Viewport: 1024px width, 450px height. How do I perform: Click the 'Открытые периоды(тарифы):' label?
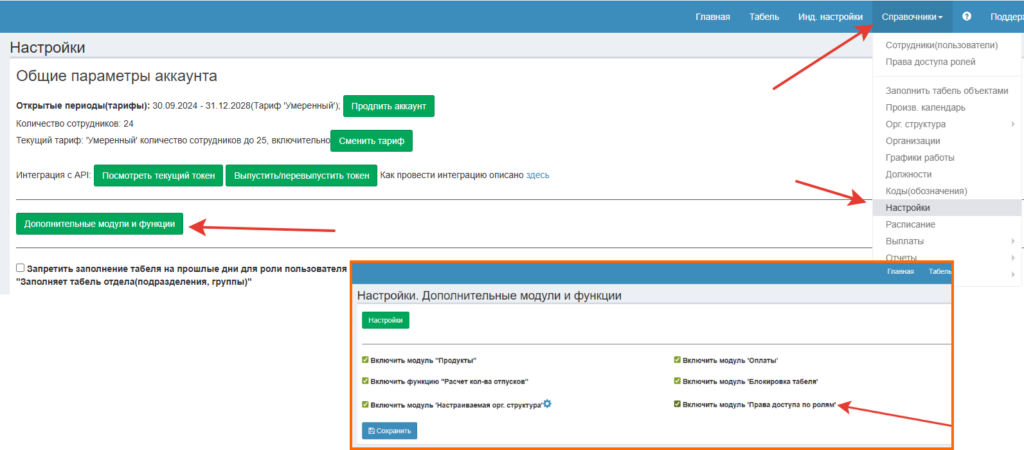tap(83, 106)
